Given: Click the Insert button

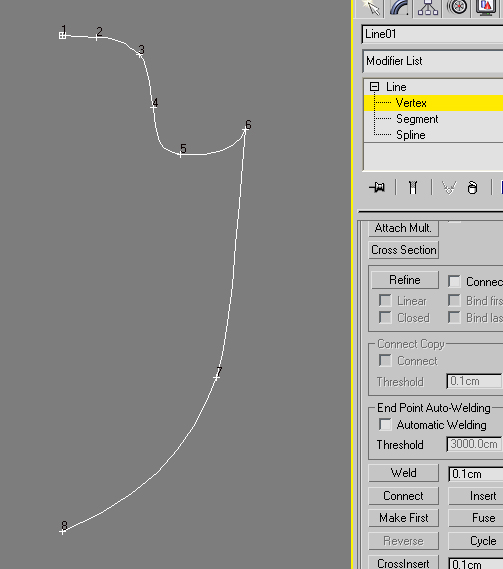Looking at the screenshot, I should (476, 496).
